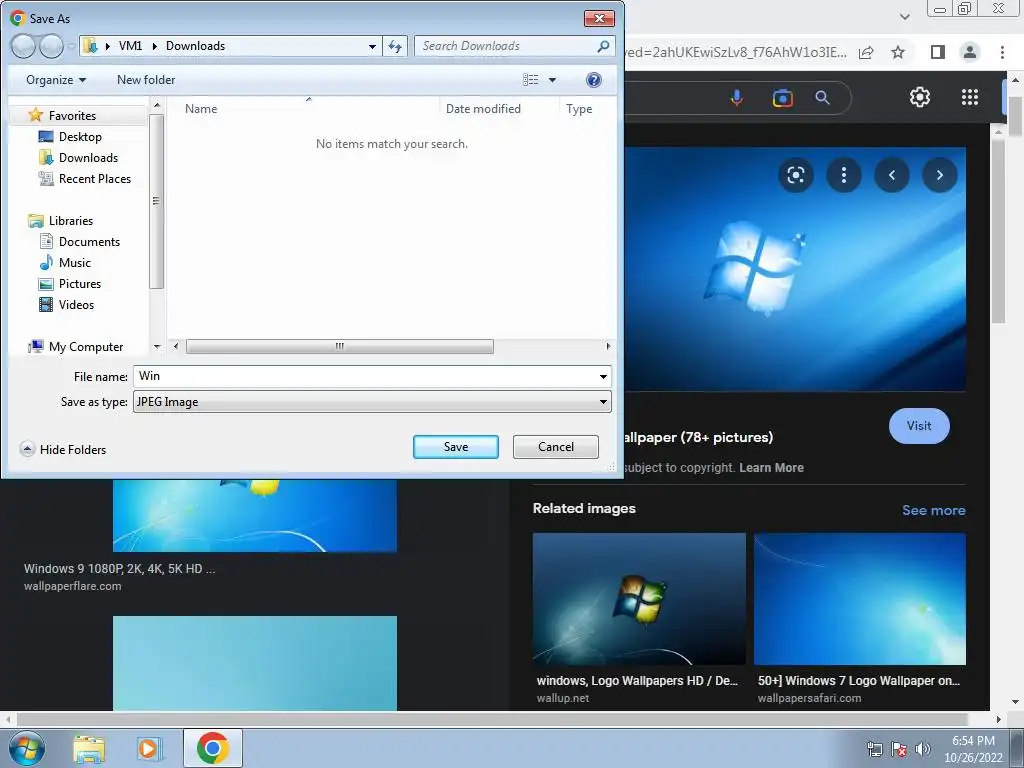Click the See more related images link
The width and height of the screenshot is (1024, 768).
click(x=933, y=510)
